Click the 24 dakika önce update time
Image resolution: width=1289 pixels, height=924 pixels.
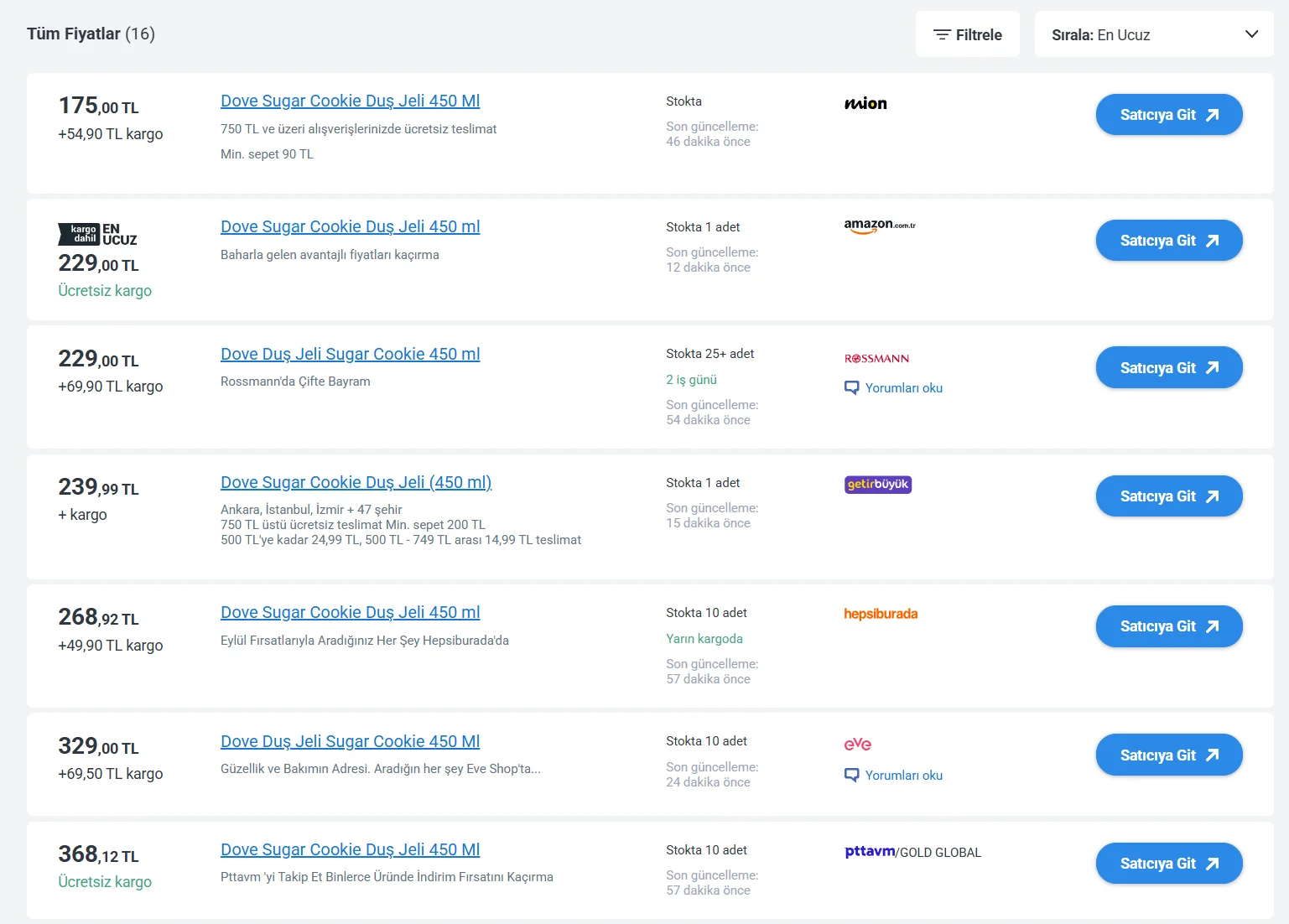pos(708,782)
